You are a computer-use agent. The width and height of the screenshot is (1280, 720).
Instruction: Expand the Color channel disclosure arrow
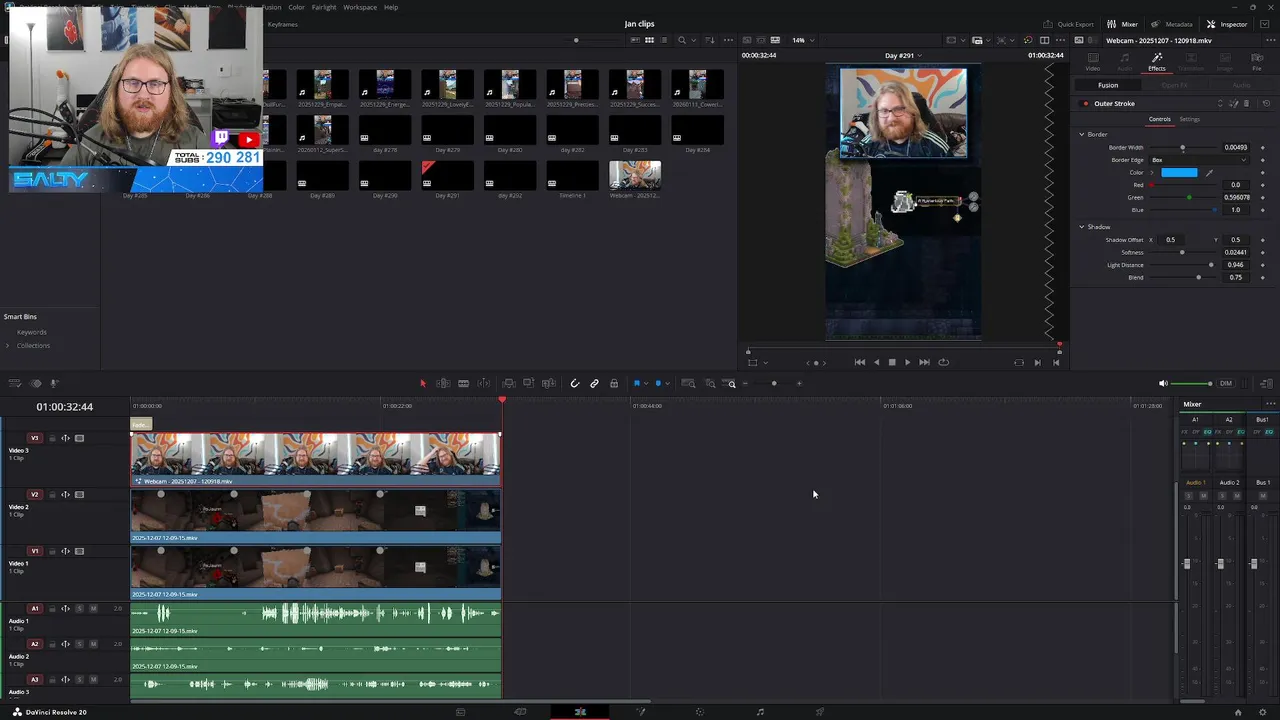[1152, 172]
